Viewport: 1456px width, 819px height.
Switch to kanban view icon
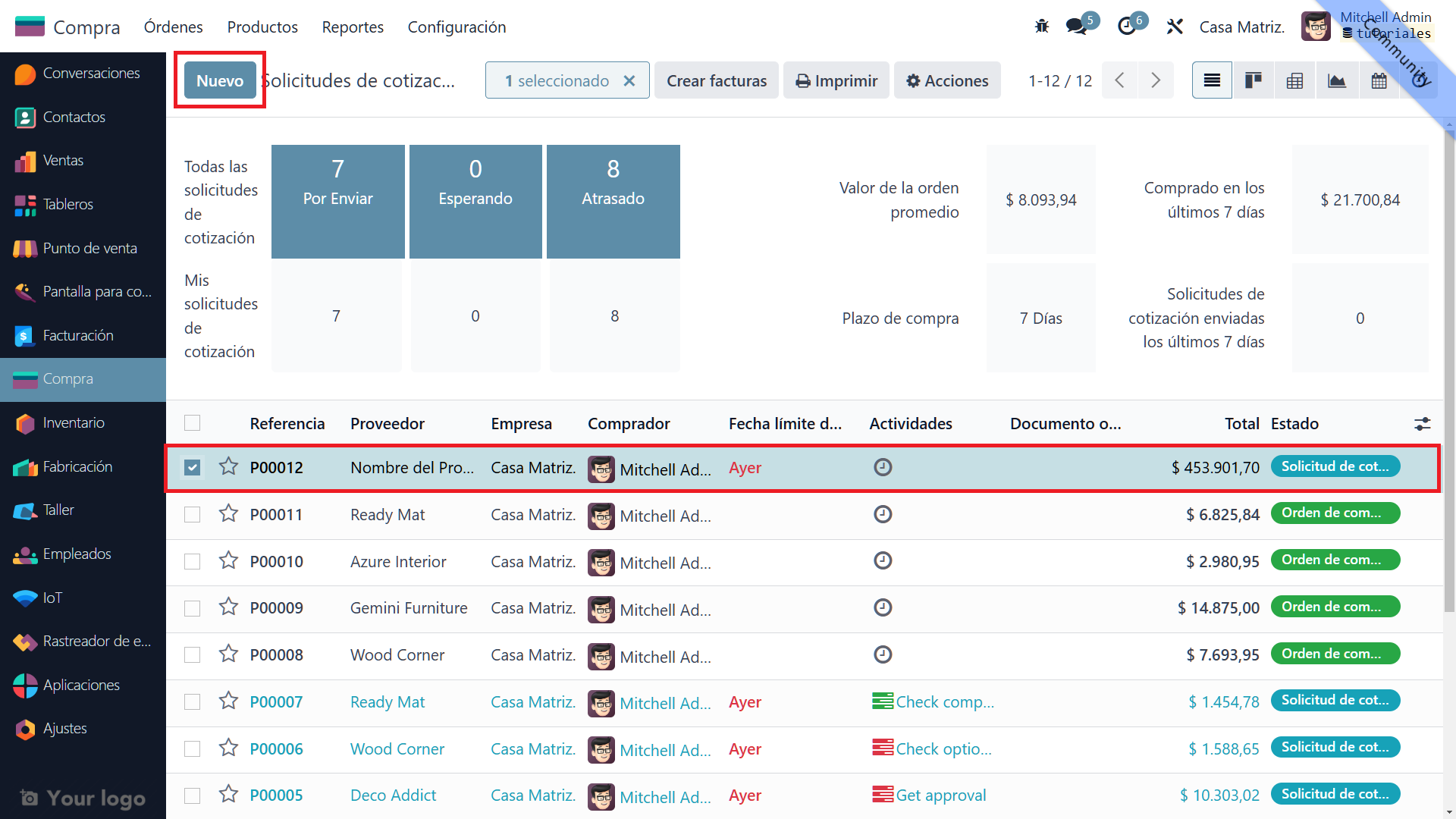point(1253,80)
